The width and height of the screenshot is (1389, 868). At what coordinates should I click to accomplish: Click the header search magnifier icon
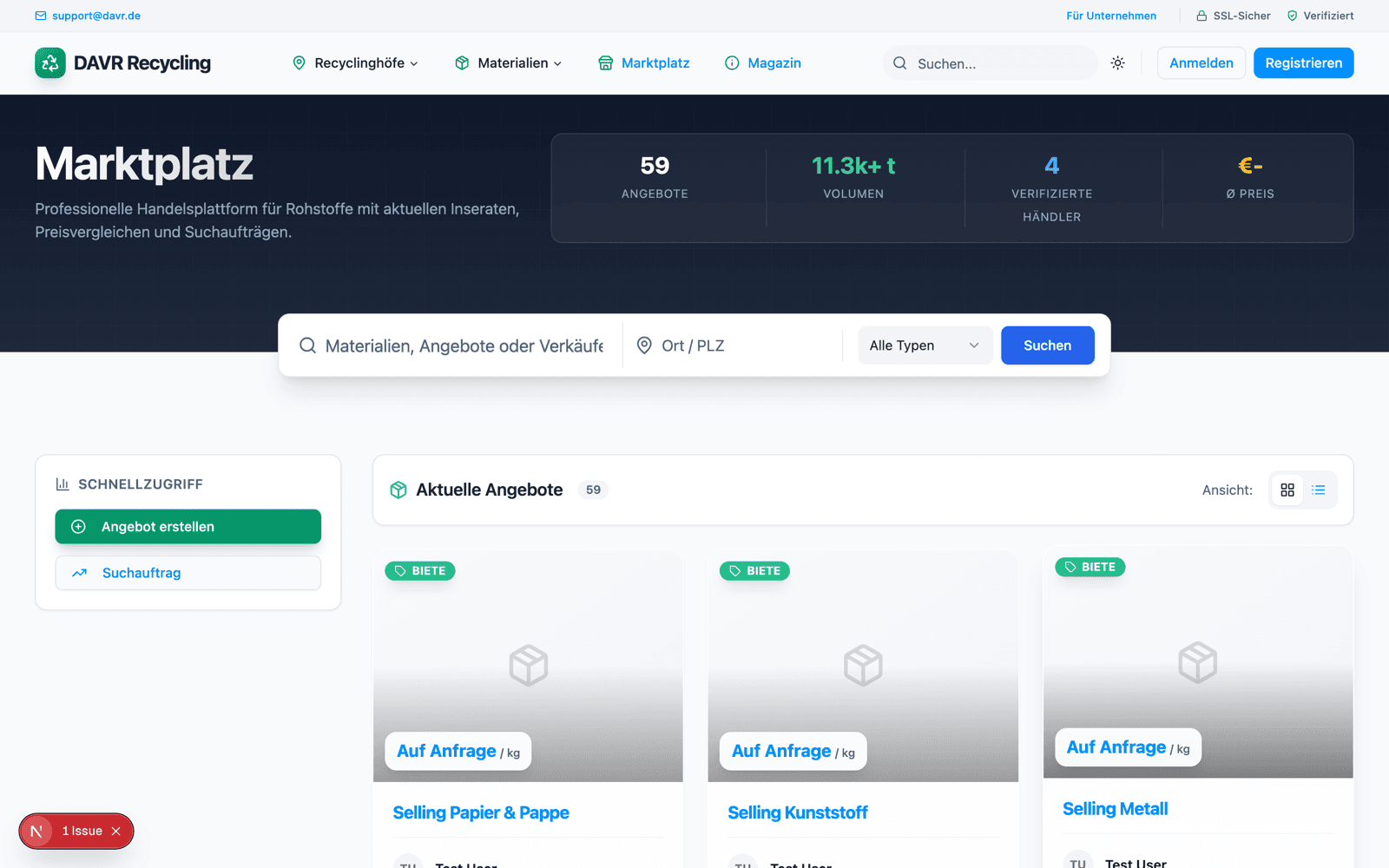pyautogui.click(x=900, y=63)
